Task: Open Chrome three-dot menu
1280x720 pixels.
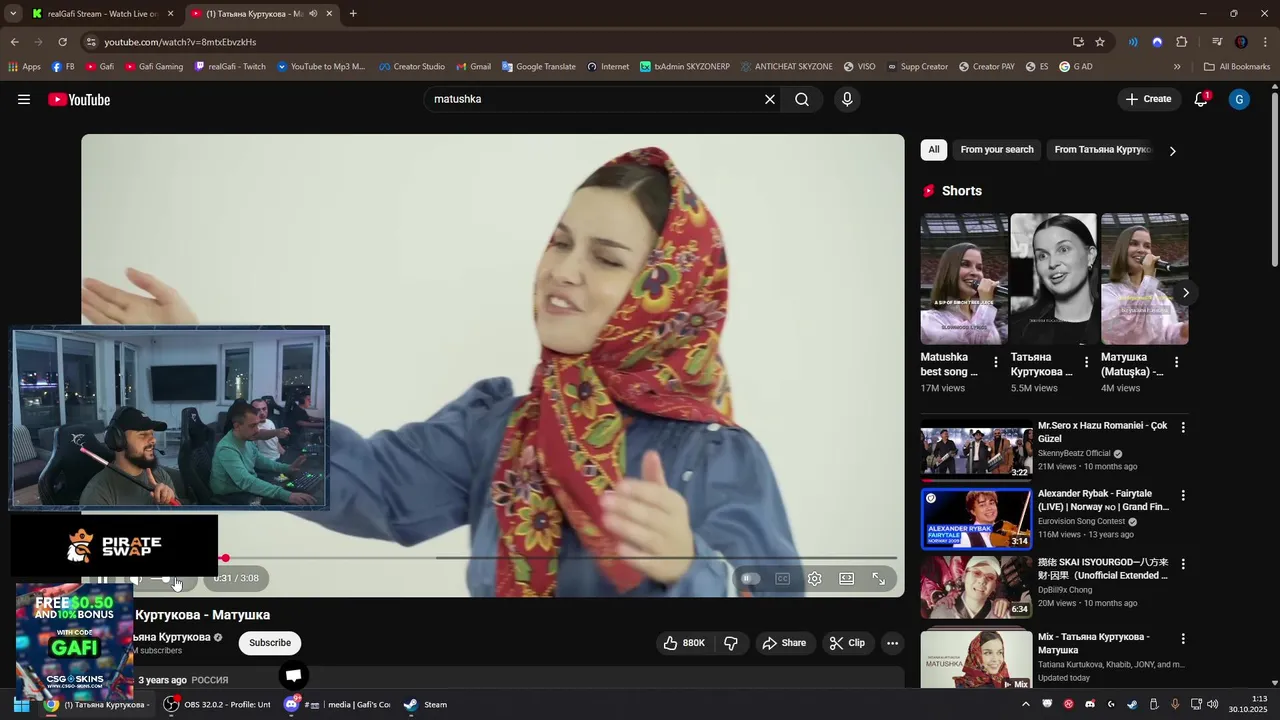Action: pyautogui.click(x=1263, y=42)
